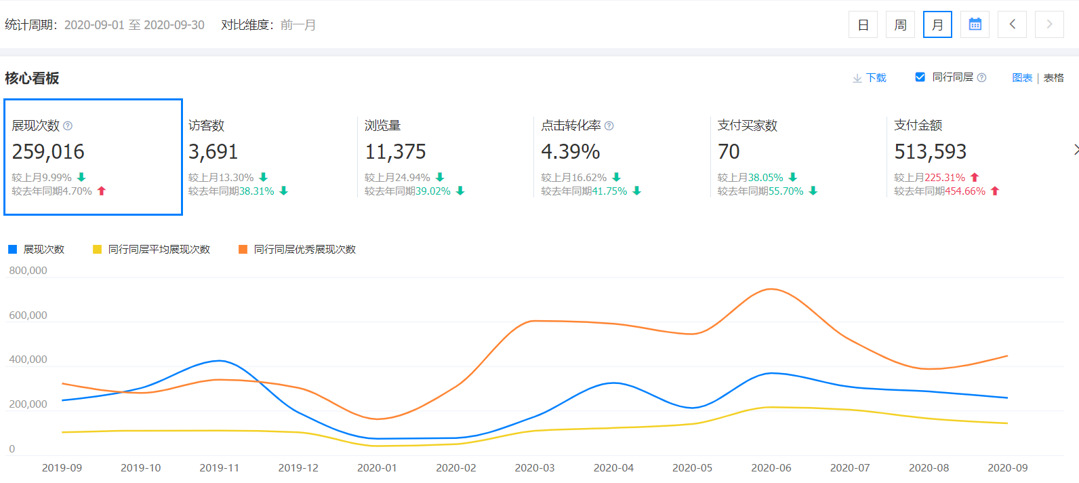The width and height of the screenshot is (1079, 483).
Task: Switch to 日 day view
Action: pyautogui.click(x=863, y=25)
